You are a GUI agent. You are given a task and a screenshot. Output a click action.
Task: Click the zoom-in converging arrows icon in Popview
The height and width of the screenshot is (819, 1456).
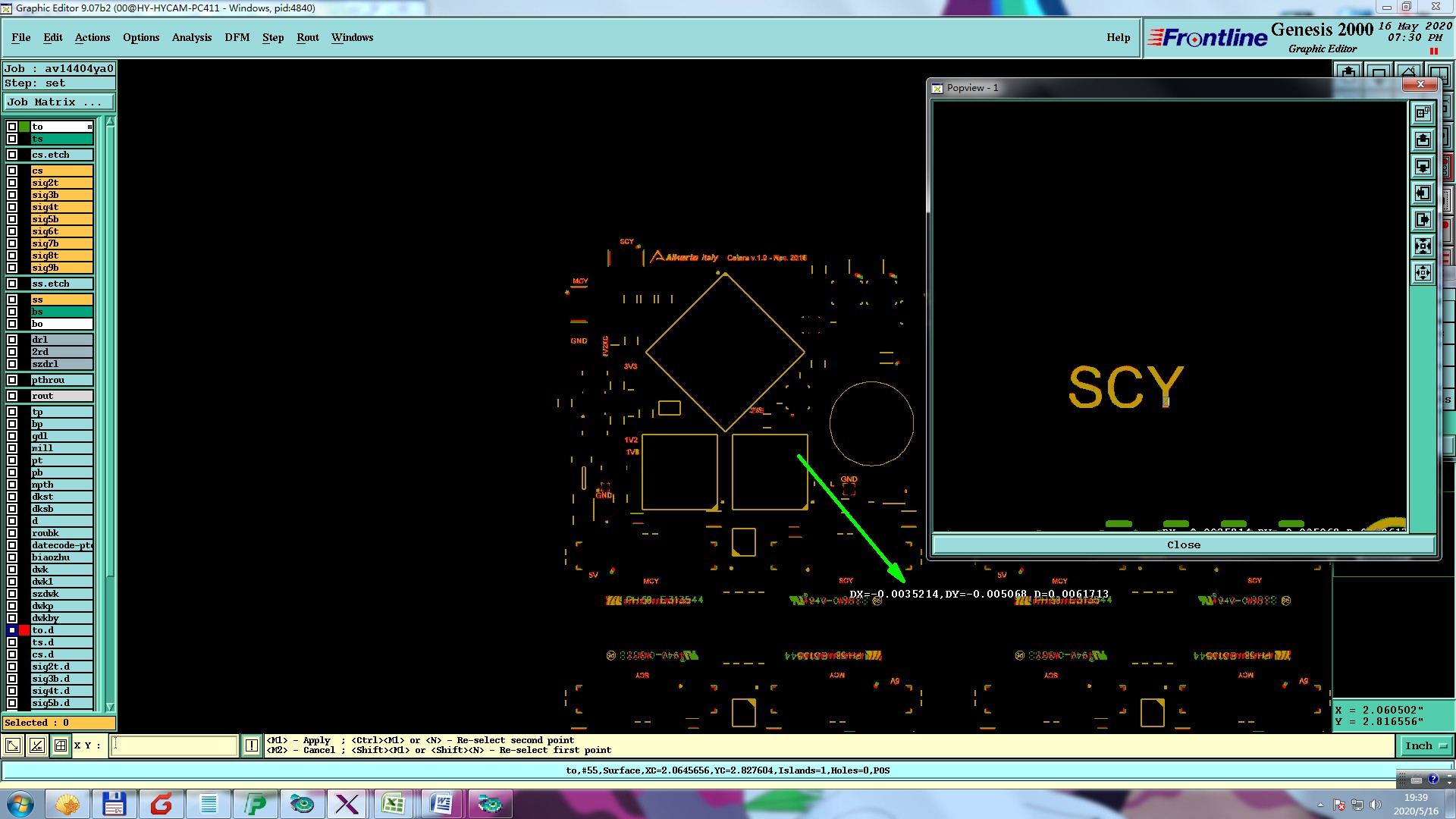coord(1423,246)
